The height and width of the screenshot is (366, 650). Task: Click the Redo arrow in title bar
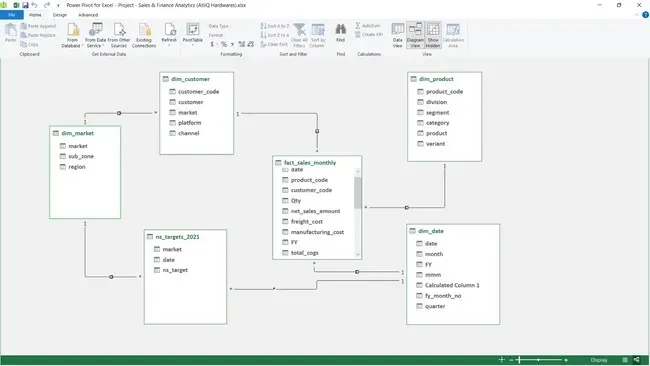pyautogui.click(x=47, y=5)
